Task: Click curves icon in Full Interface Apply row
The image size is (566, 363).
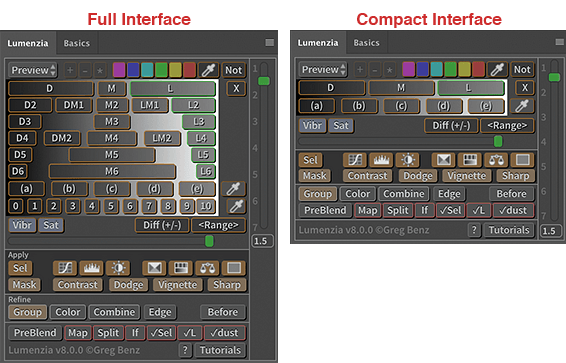Action: click(65, 268)
